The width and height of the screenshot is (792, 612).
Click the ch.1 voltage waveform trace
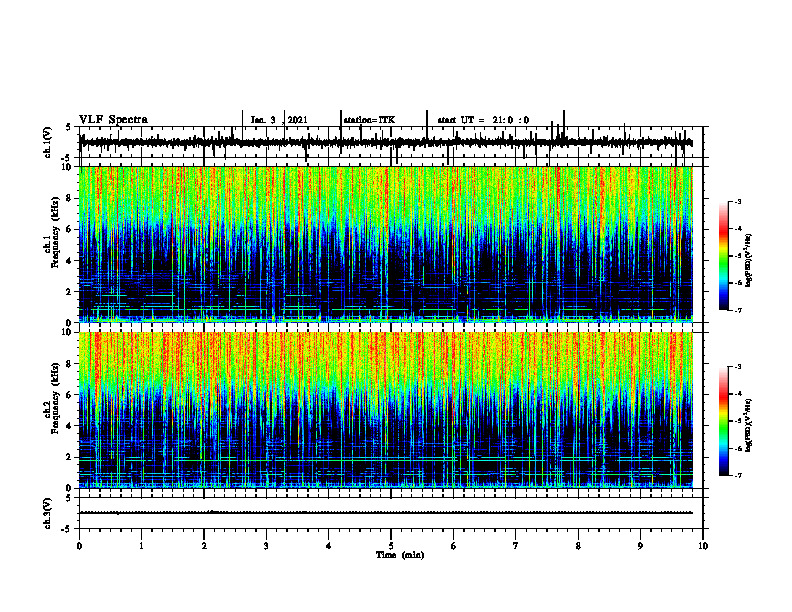point(386,142)
